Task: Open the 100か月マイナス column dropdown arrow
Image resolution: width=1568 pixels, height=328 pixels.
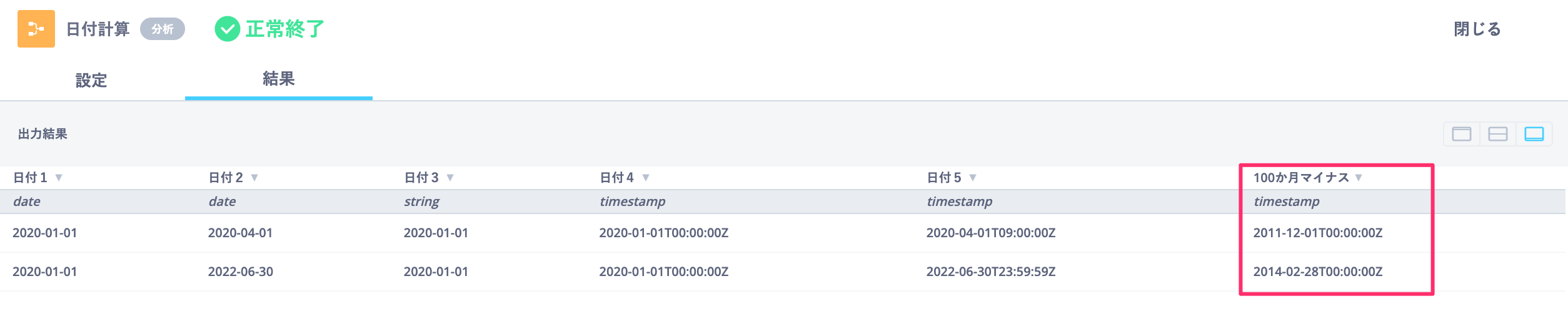Action: (1359, 178)
